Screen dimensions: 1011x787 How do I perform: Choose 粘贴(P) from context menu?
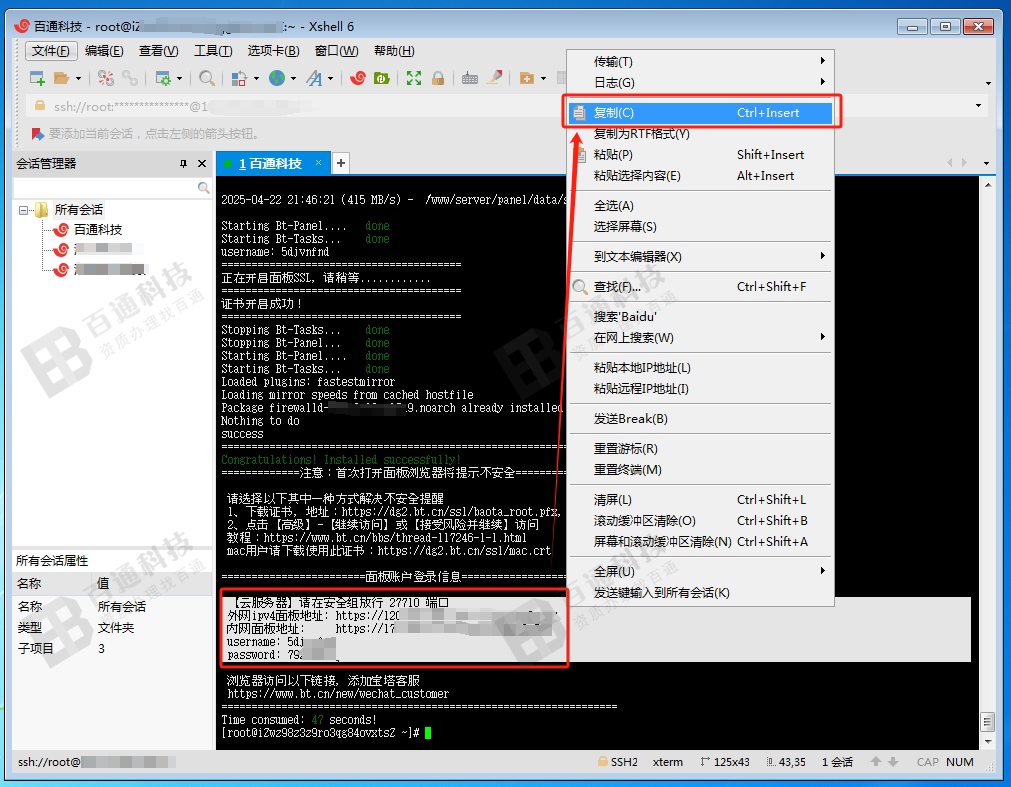pyautogui.click(x=702, y=155)
